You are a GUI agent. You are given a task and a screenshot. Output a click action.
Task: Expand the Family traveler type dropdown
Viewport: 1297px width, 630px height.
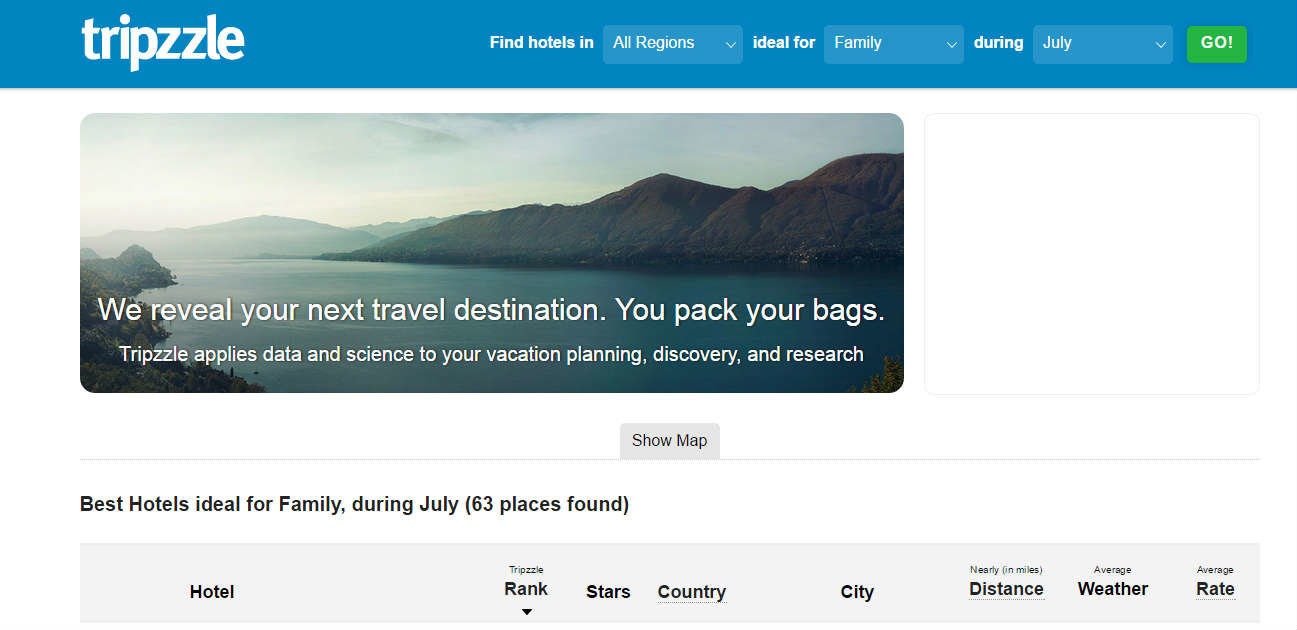pos(893,44)
